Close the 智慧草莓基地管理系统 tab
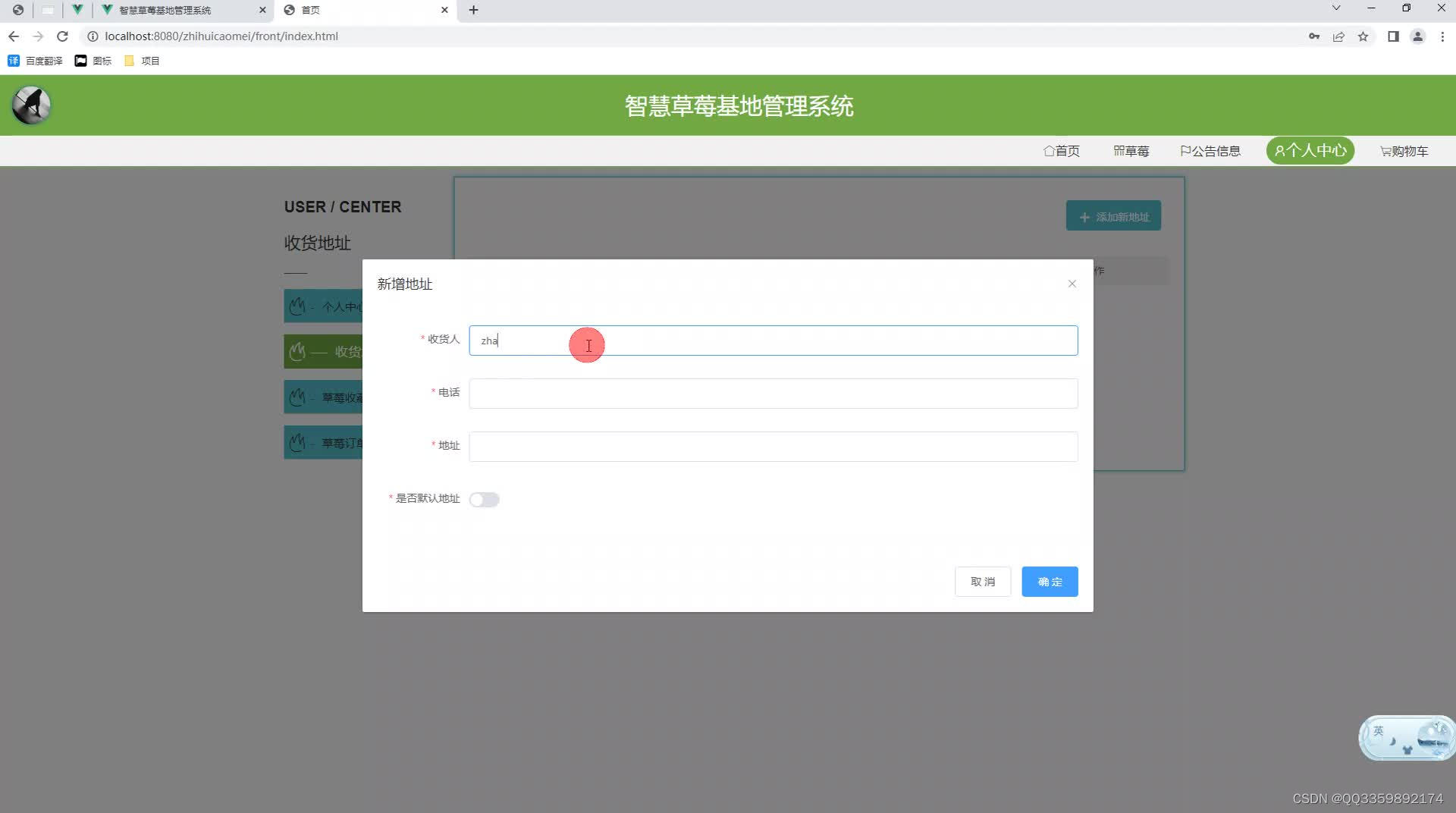The height and width of the screenshot is (813, 1456). pyautogui.click(x=262, y=10)
